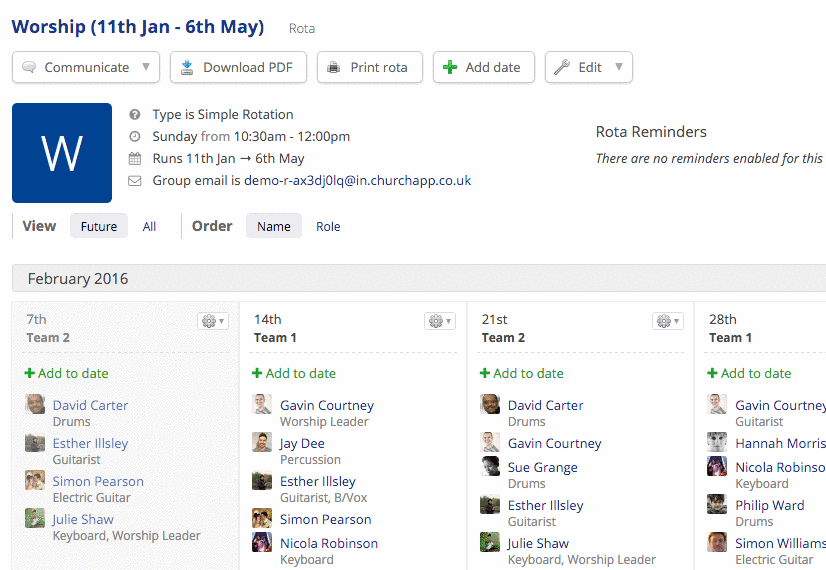Open gear menu for 14th Team 1

click(440, 320)
